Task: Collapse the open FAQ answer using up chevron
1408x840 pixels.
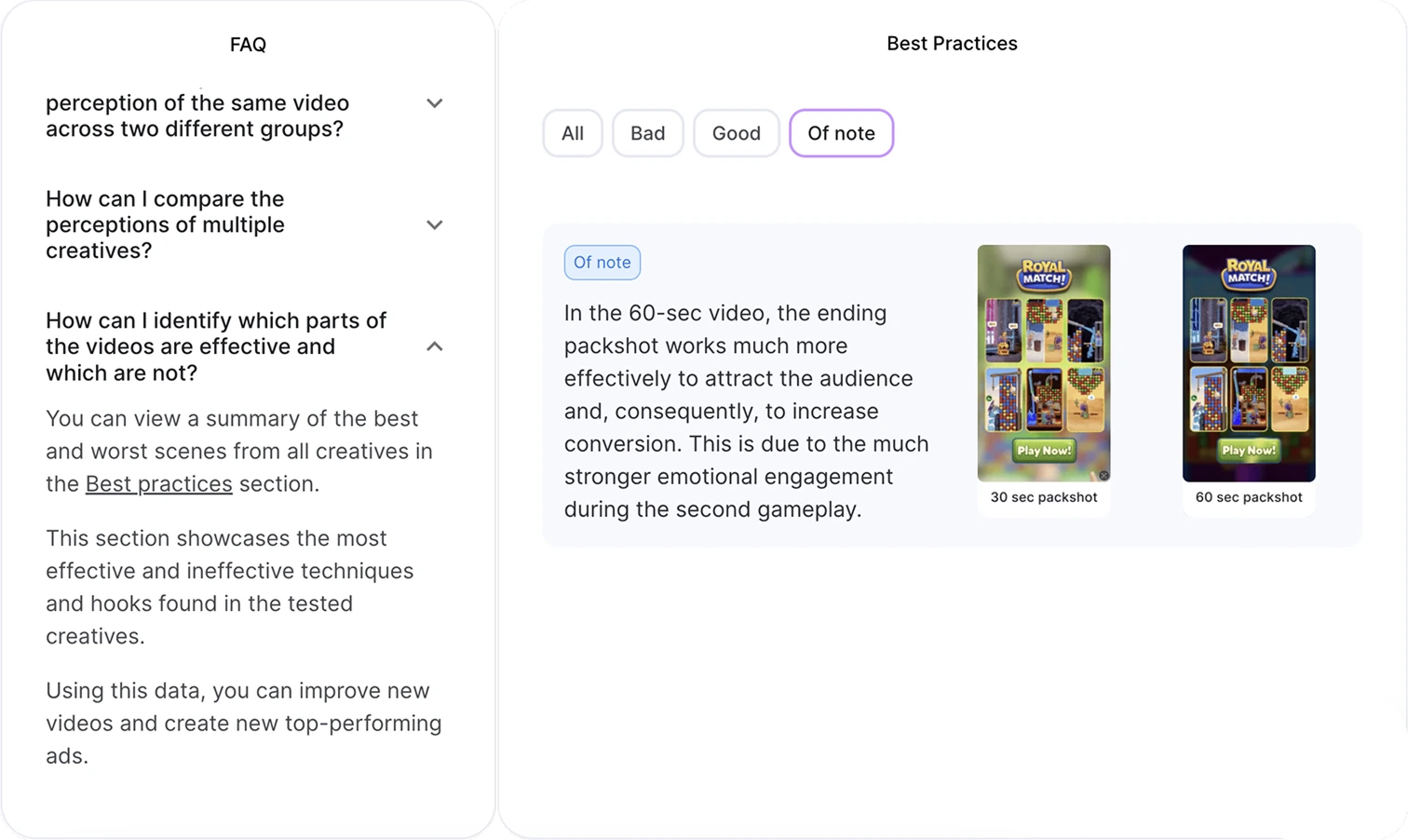Action: pos(434,346)
